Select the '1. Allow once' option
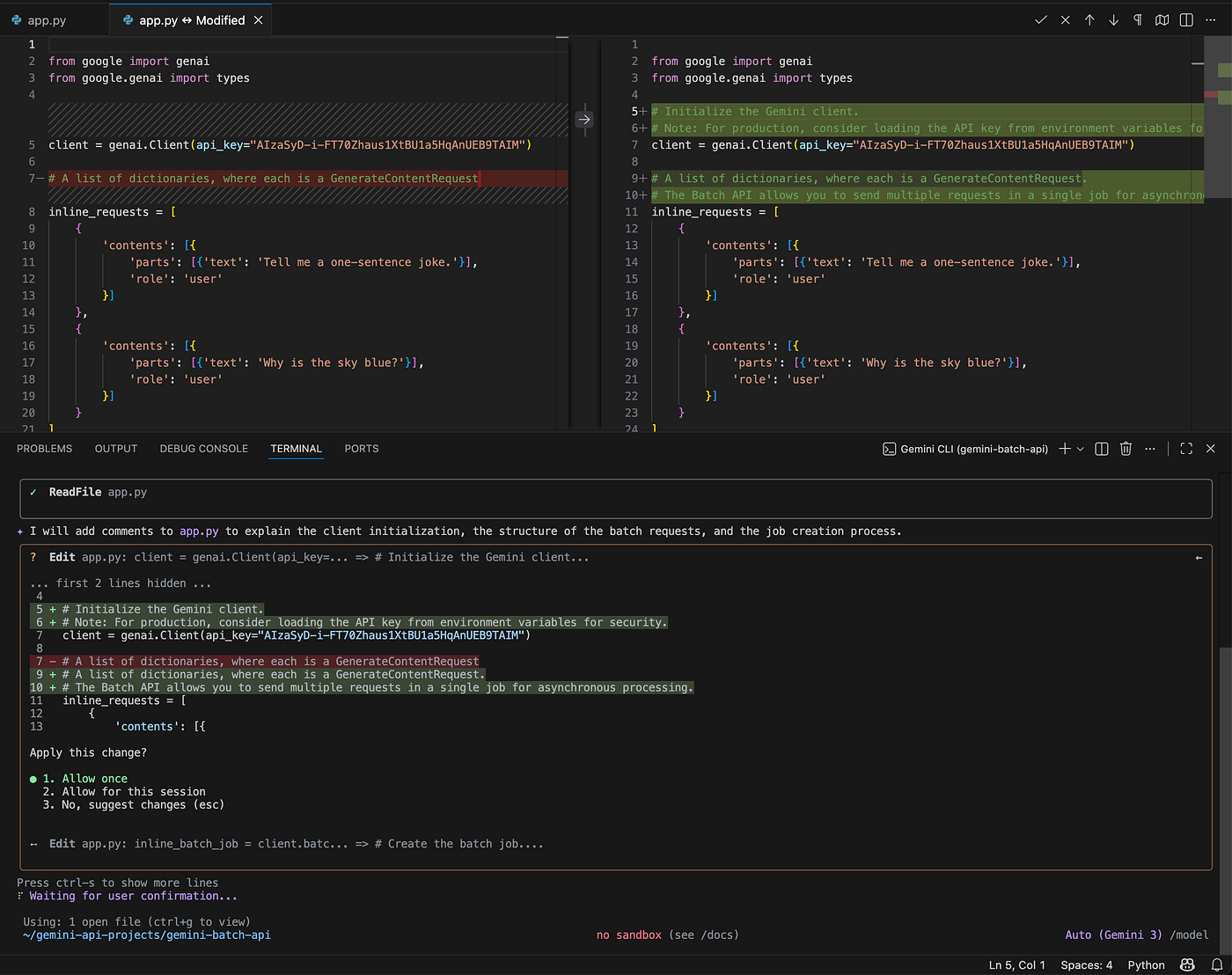 pyautogui.click(x=84, y=779)
